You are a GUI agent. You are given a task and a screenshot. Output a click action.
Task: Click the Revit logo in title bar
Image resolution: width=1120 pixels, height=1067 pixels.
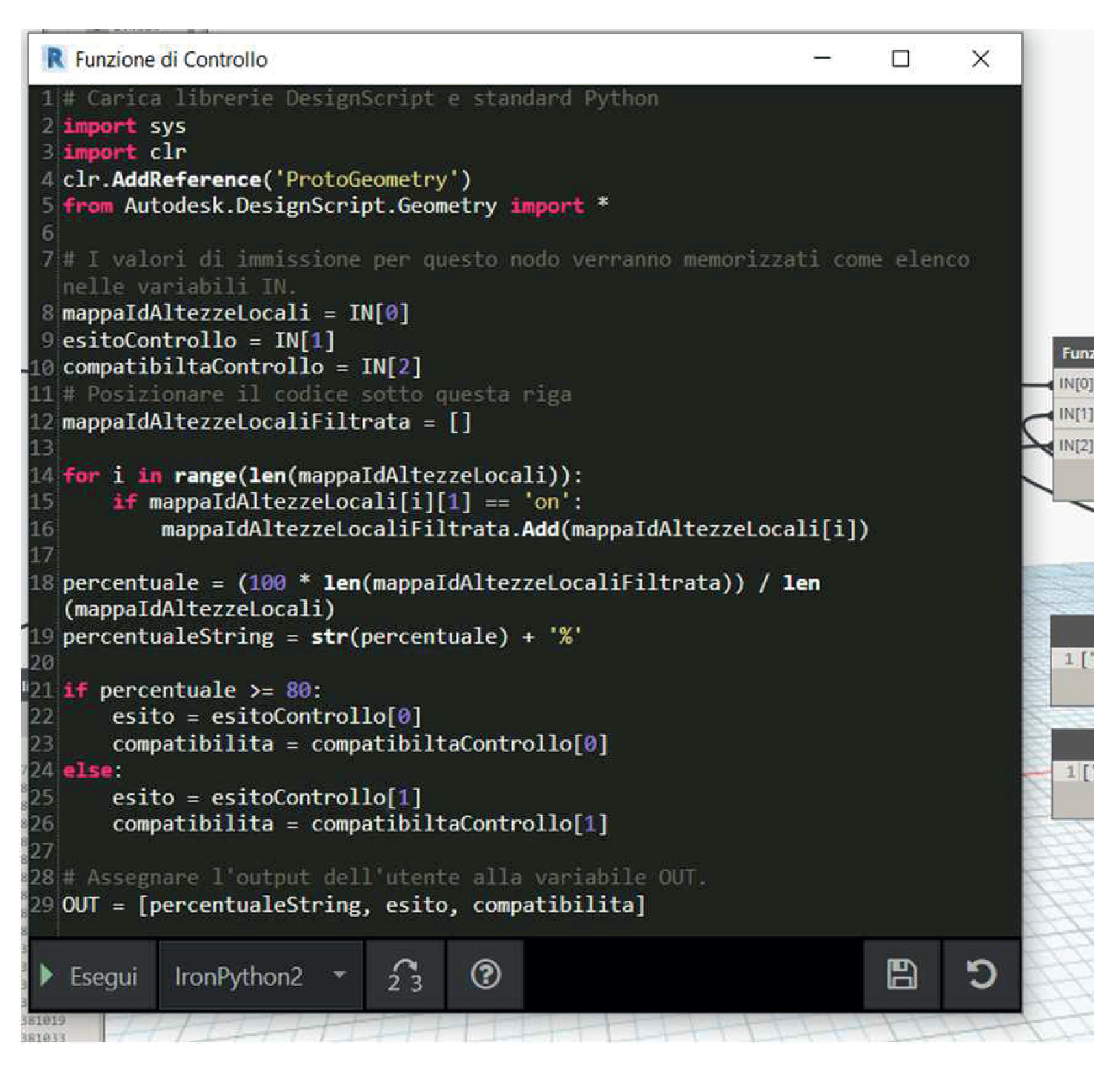[x=54, y=60]
